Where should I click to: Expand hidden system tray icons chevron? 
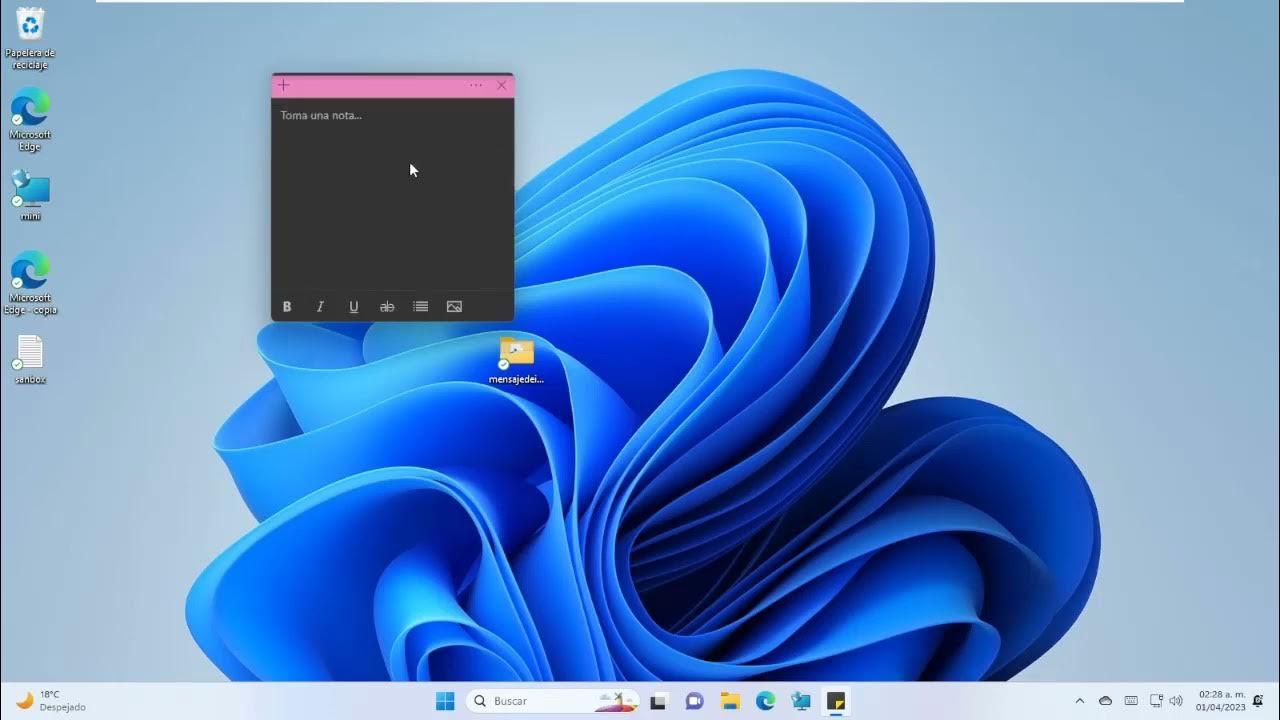[1079, 701]
